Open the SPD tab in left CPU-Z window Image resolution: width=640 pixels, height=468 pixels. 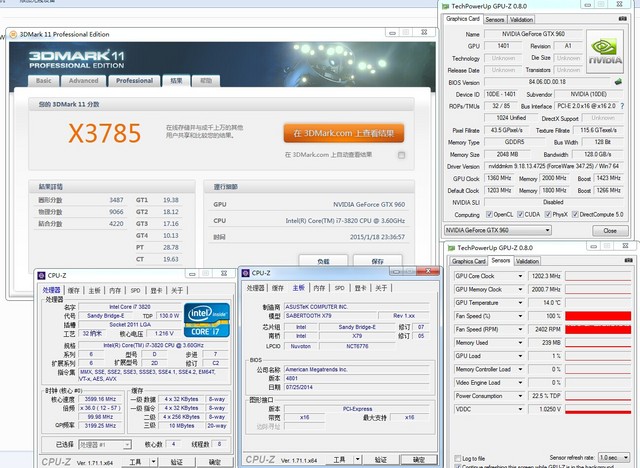[136, 291]
